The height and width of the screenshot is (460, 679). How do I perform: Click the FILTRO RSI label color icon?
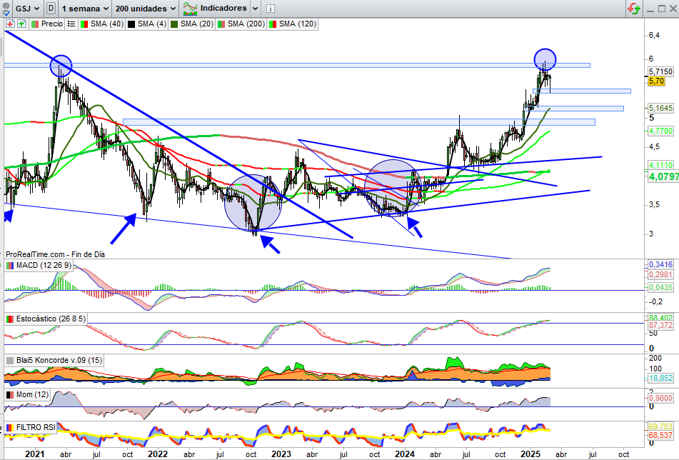coord(10,427)
